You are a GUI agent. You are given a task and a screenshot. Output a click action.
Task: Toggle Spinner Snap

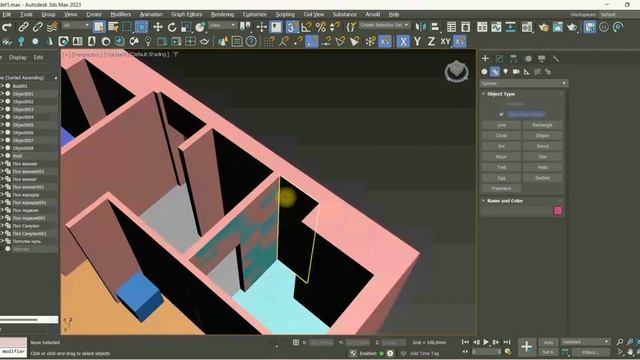(335, 27)
